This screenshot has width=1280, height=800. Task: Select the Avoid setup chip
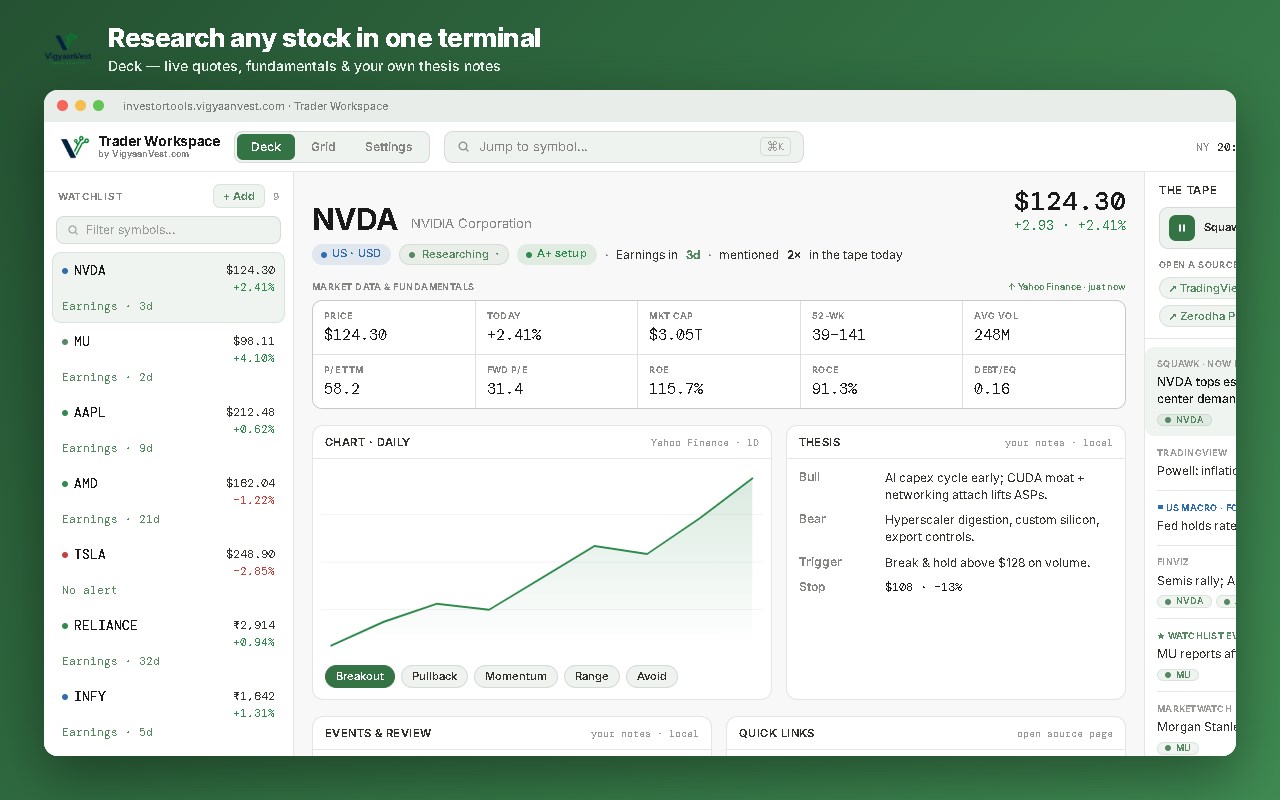tap(652, 676)
